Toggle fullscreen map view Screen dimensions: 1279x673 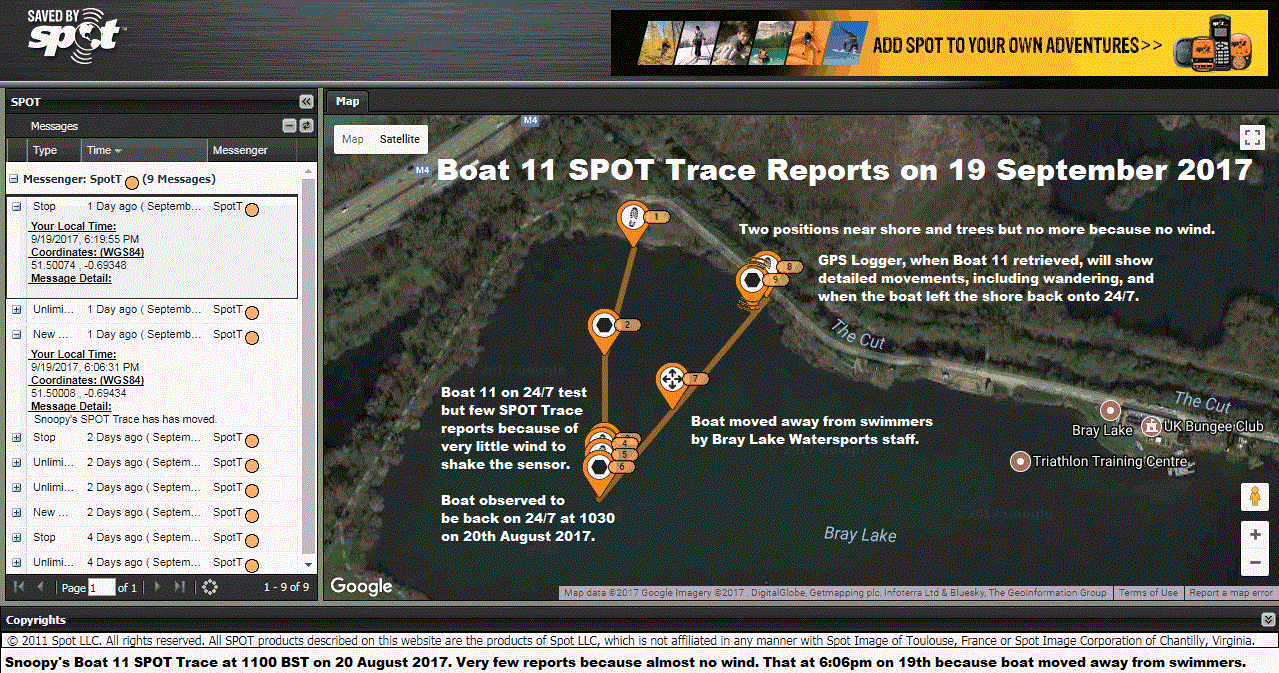click(1252, 137)
